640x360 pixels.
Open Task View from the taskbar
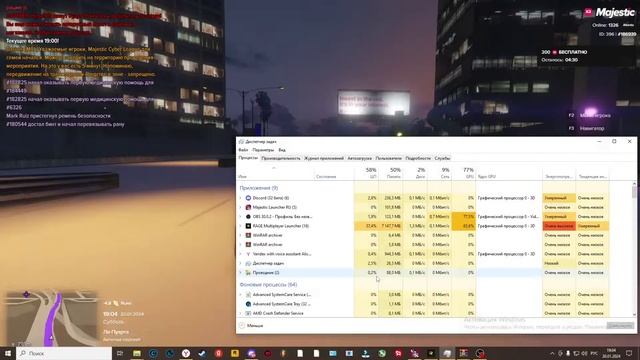tap(120, 353)
